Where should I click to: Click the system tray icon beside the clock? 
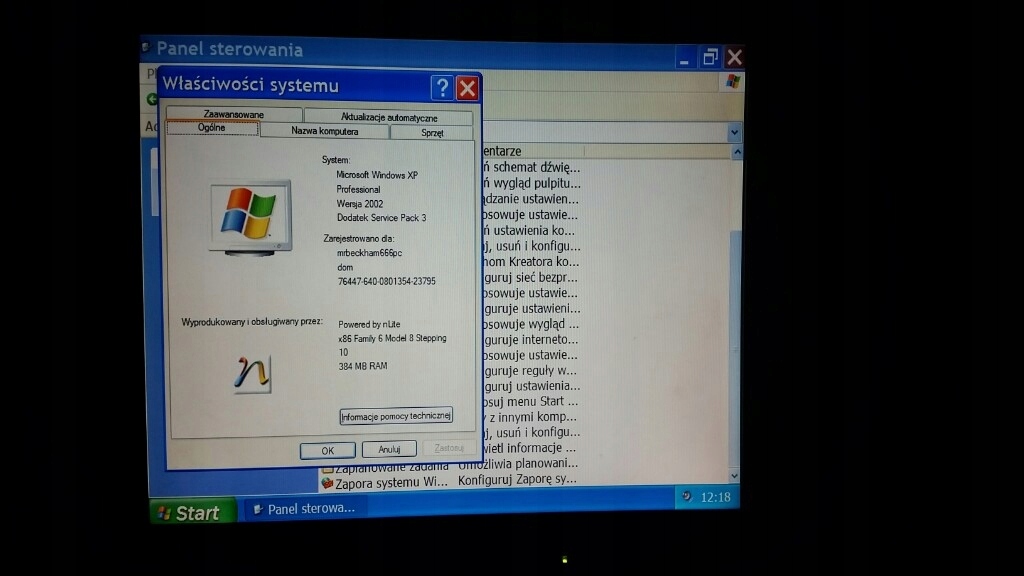(686, 496)
